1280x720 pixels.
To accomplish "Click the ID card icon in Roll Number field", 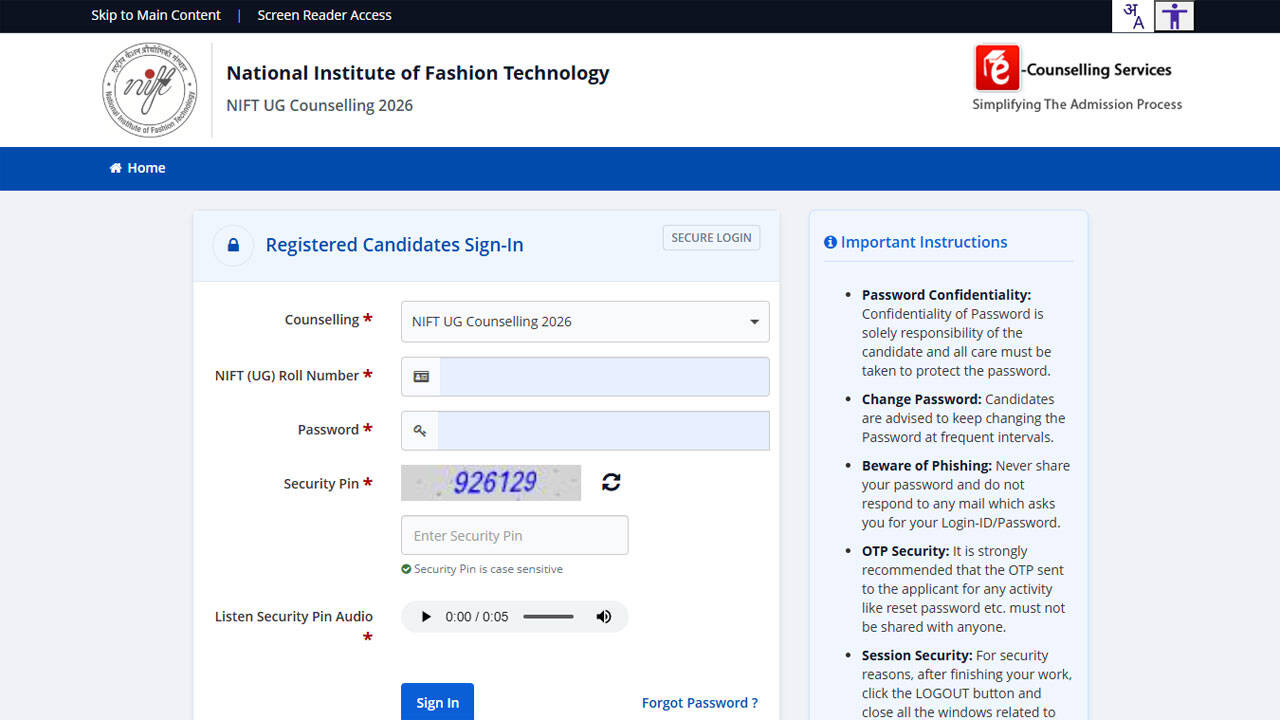I will point(421,377).
